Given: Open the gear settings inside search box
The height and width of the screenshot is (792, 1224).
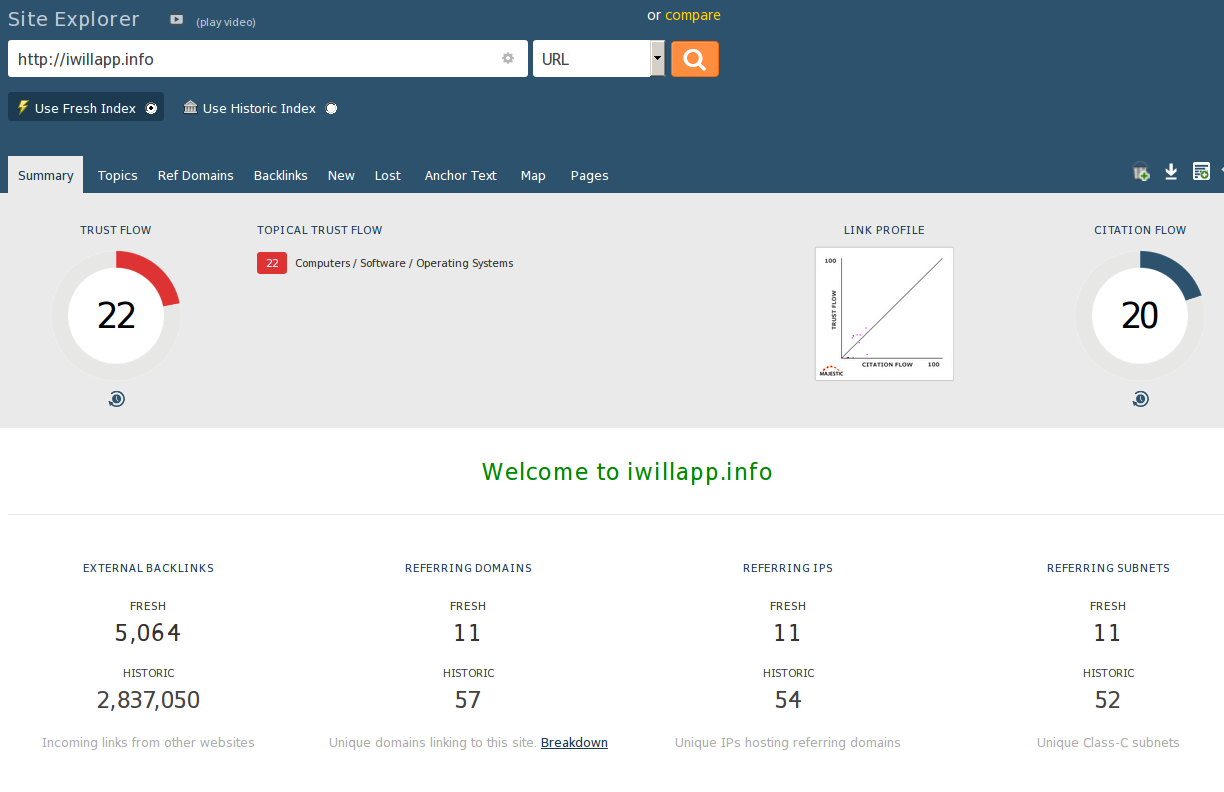Looking at the screenshot, I should pyautogui.click(x=508, y=59).
